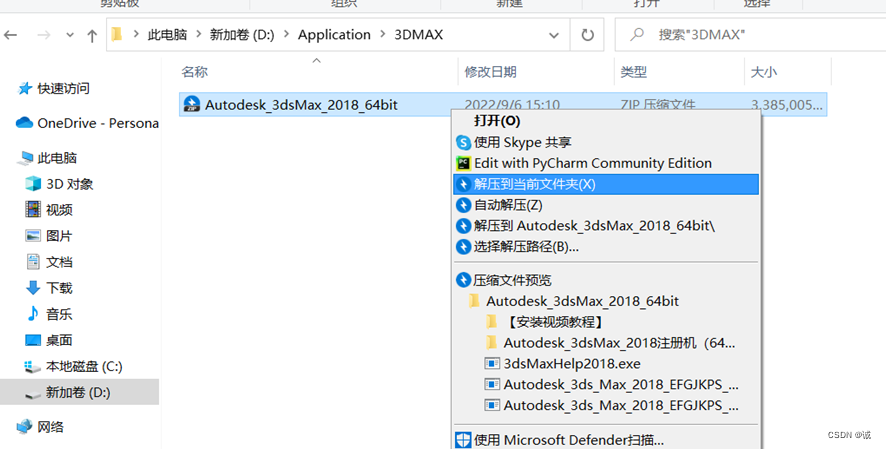The image size is (886, 449).
Task: Expand chevron after Application in path
Action: click(x=383, y=34)
